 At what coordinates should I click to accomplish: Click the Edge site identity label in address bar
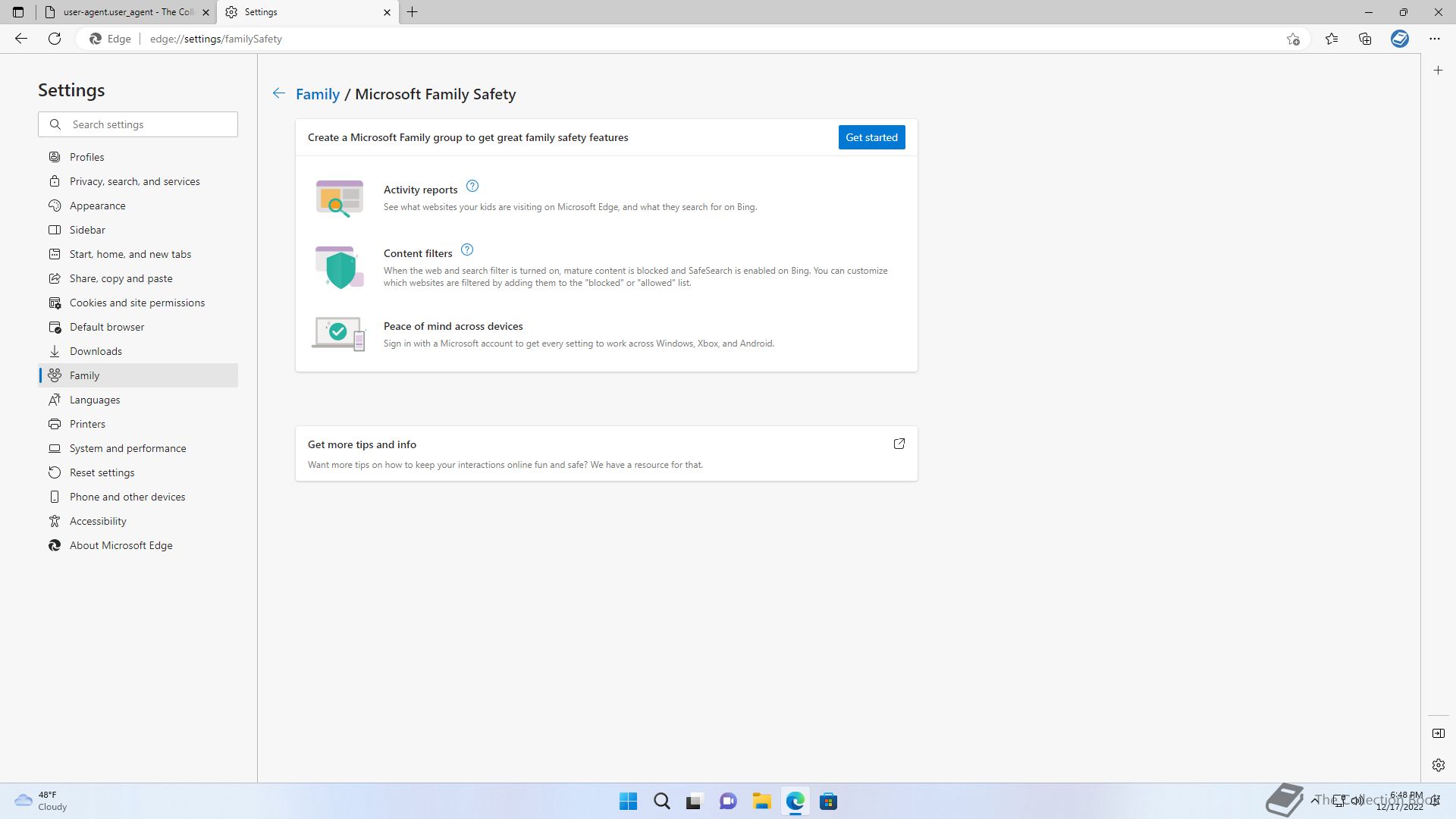(x=111, y=39)
